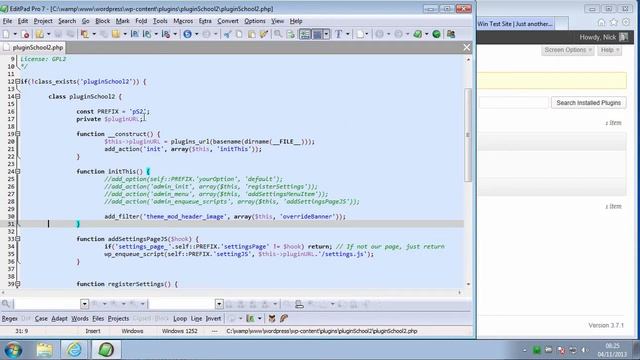Toggle the Case search option
The height and width of the screenshot is (360, 640).
tap(41, 318)
